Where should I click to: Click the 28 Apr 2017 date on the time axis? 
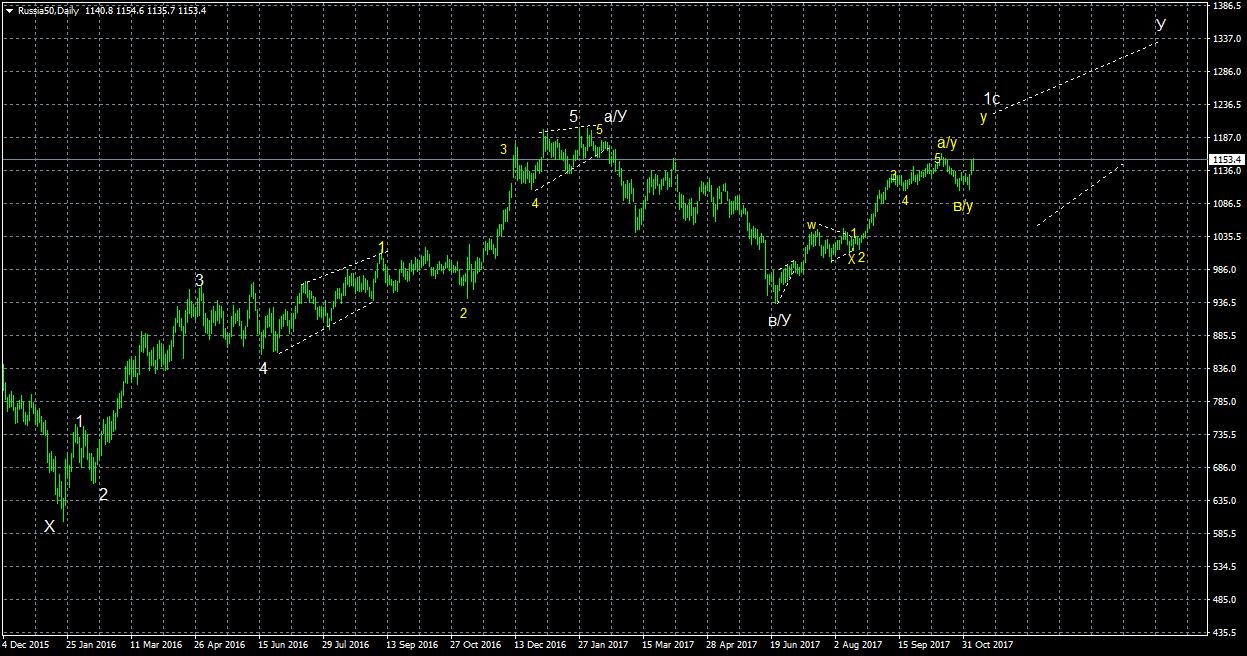point(732,646)
